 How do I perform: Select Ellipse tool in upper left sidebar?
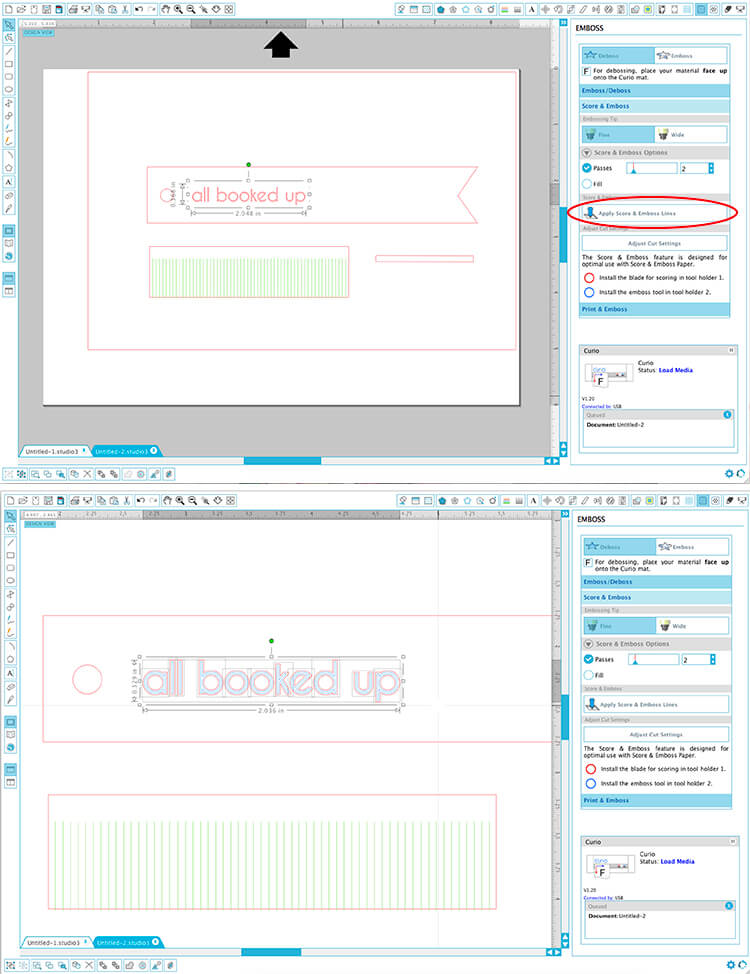9,89
